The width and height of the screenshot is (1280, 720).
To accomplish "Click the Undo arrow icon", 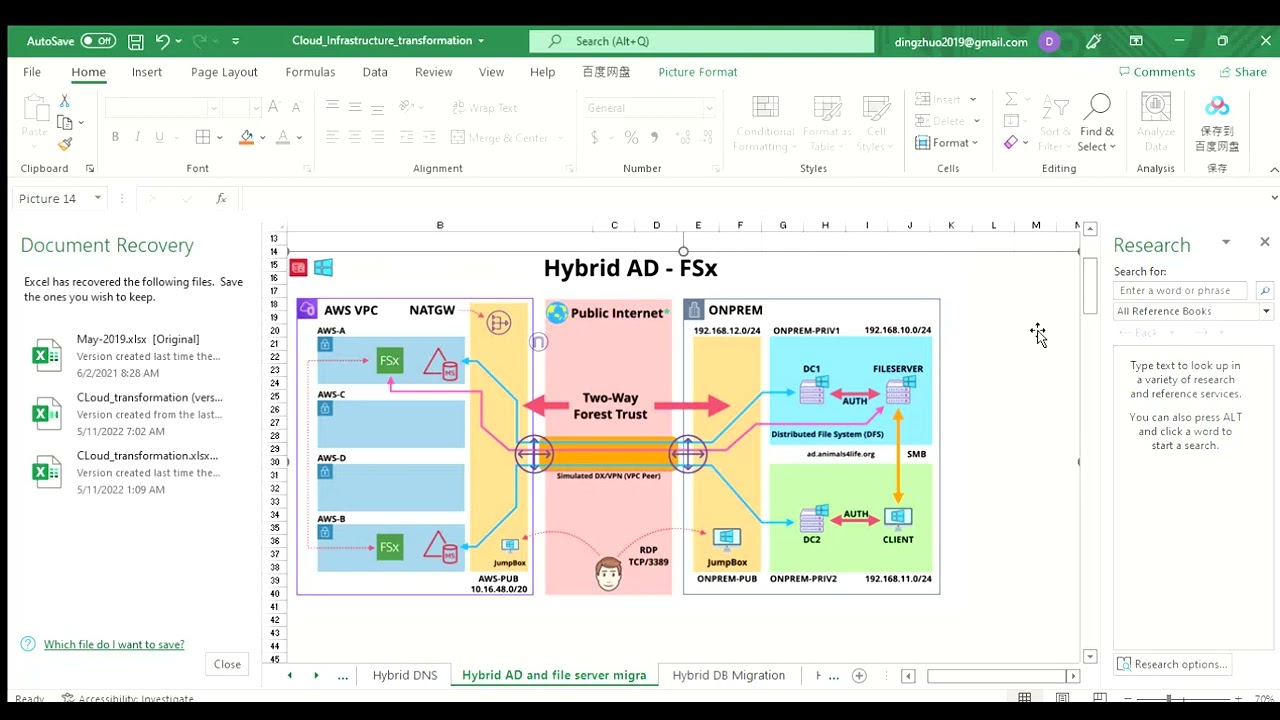I will tap(162, 41).
